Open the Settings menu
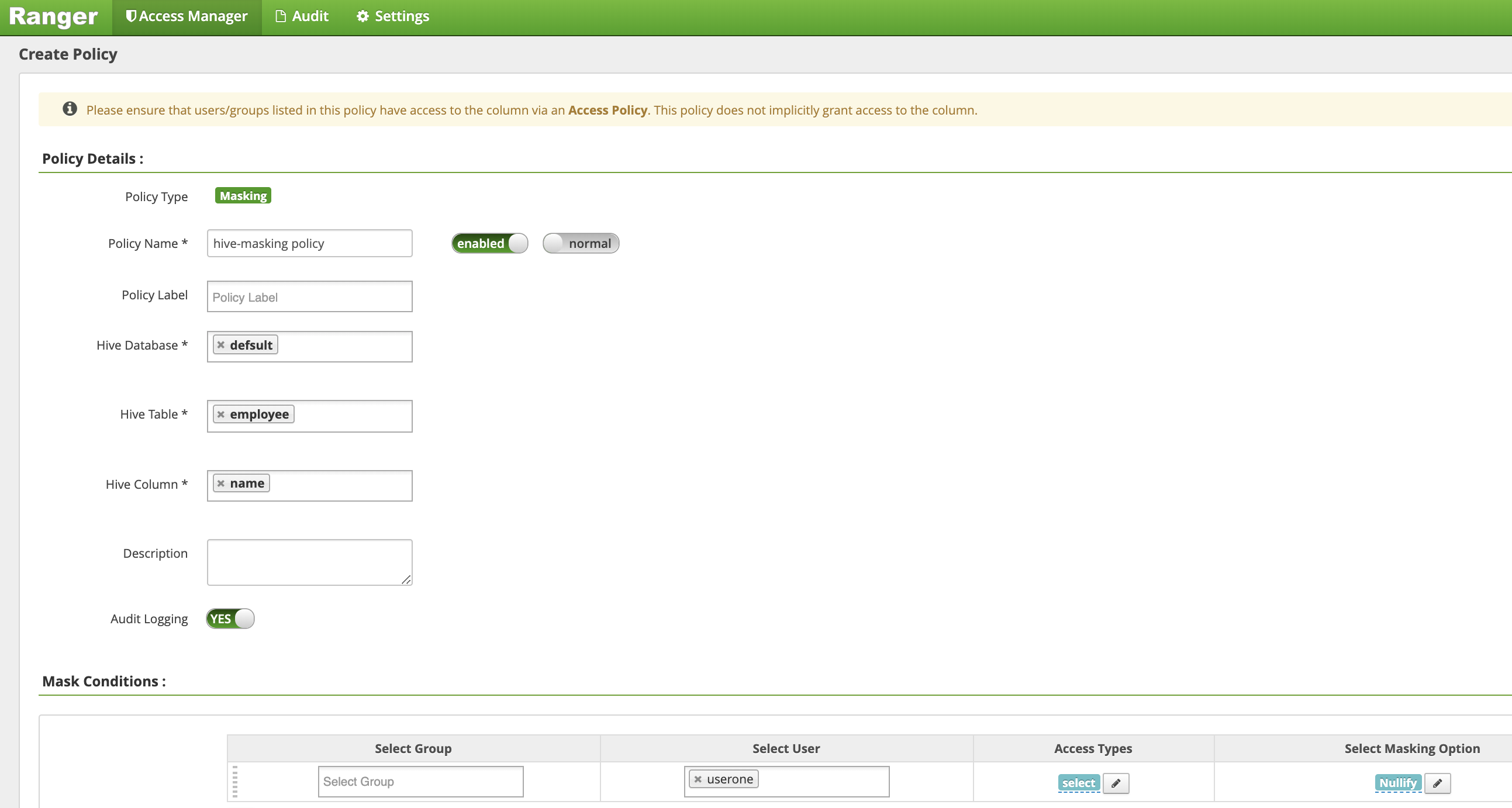 pyautogui.click(x=393, y=16)
